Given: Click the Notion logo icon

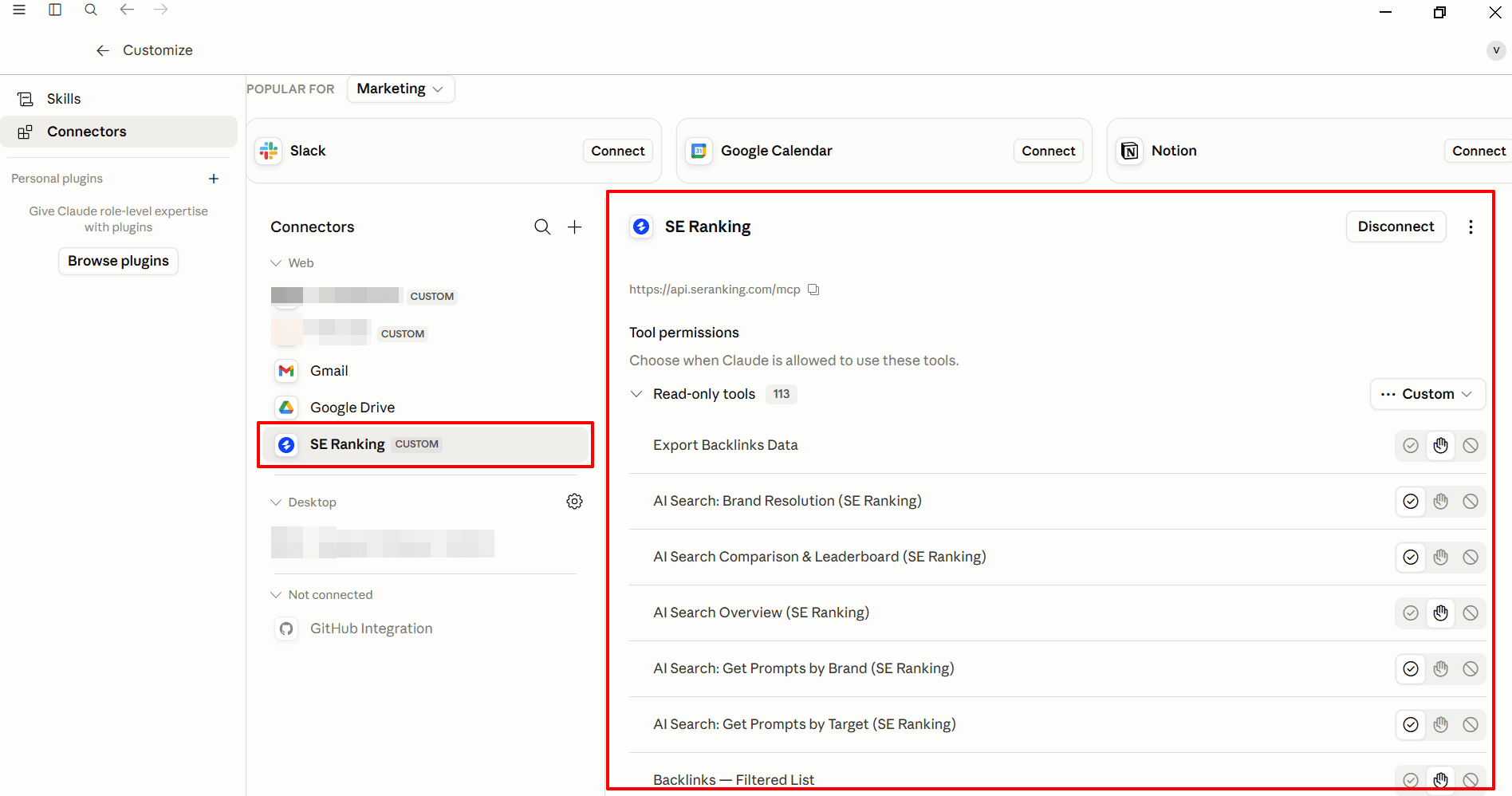Looking at the screenshot, I should coord(1130,151).
